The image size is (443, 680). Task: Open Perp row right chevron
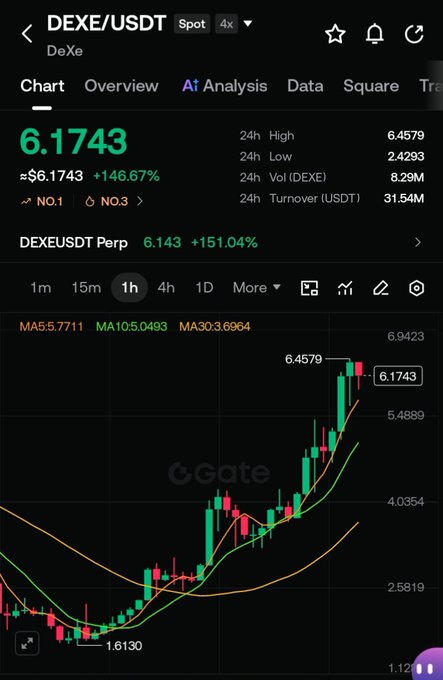pyautogui.click(x=417, y=242)
